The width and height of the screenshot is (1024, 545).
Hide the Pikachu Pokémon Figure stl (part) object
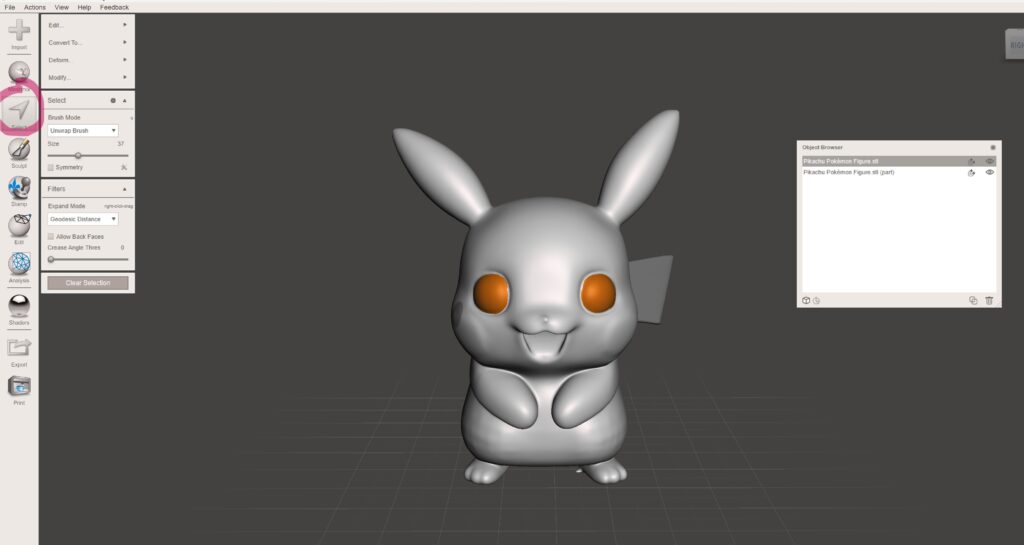(x=989, y=173)
